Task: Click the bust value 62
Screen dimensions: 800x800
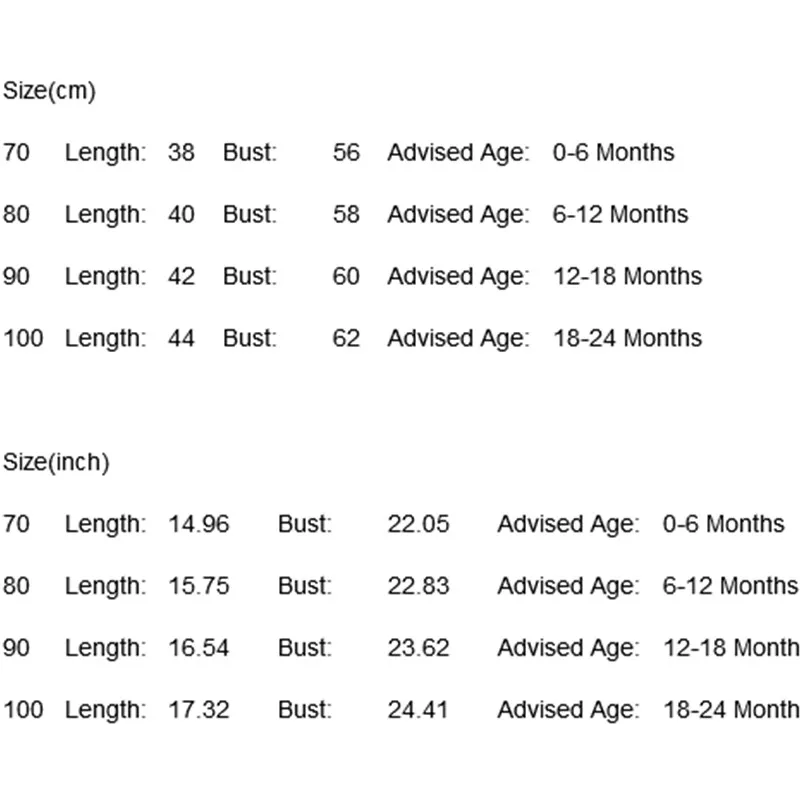Action: click(346, 339)
